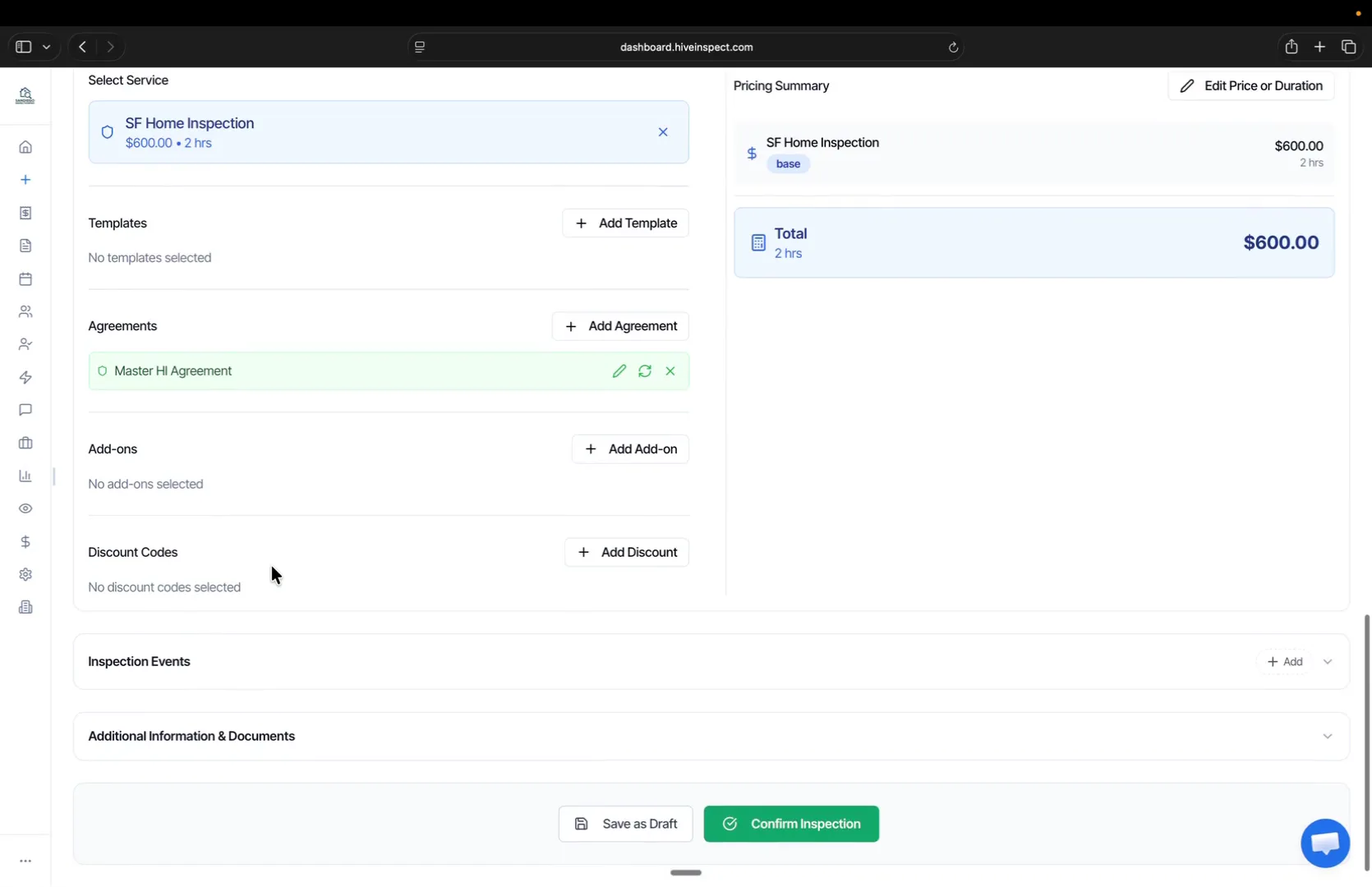Click the Pricing Summary heading
The image size is (1372, 887).
coord(780,86)
